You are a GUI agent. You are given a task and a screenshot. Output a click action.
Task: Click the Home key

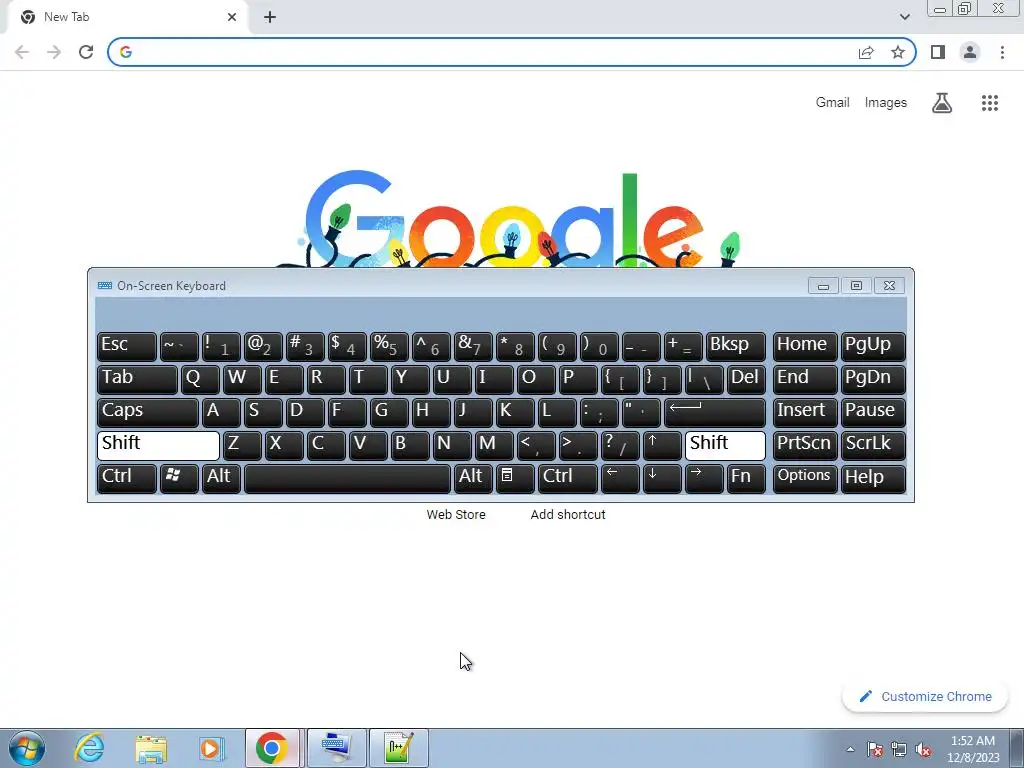point(805,347)
